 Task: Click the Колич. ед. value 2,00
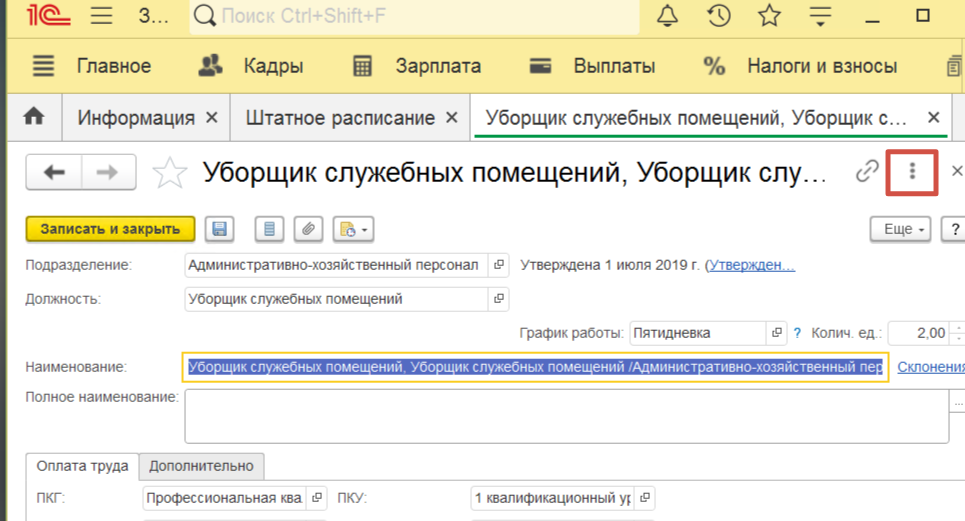(x=919, y=333)
